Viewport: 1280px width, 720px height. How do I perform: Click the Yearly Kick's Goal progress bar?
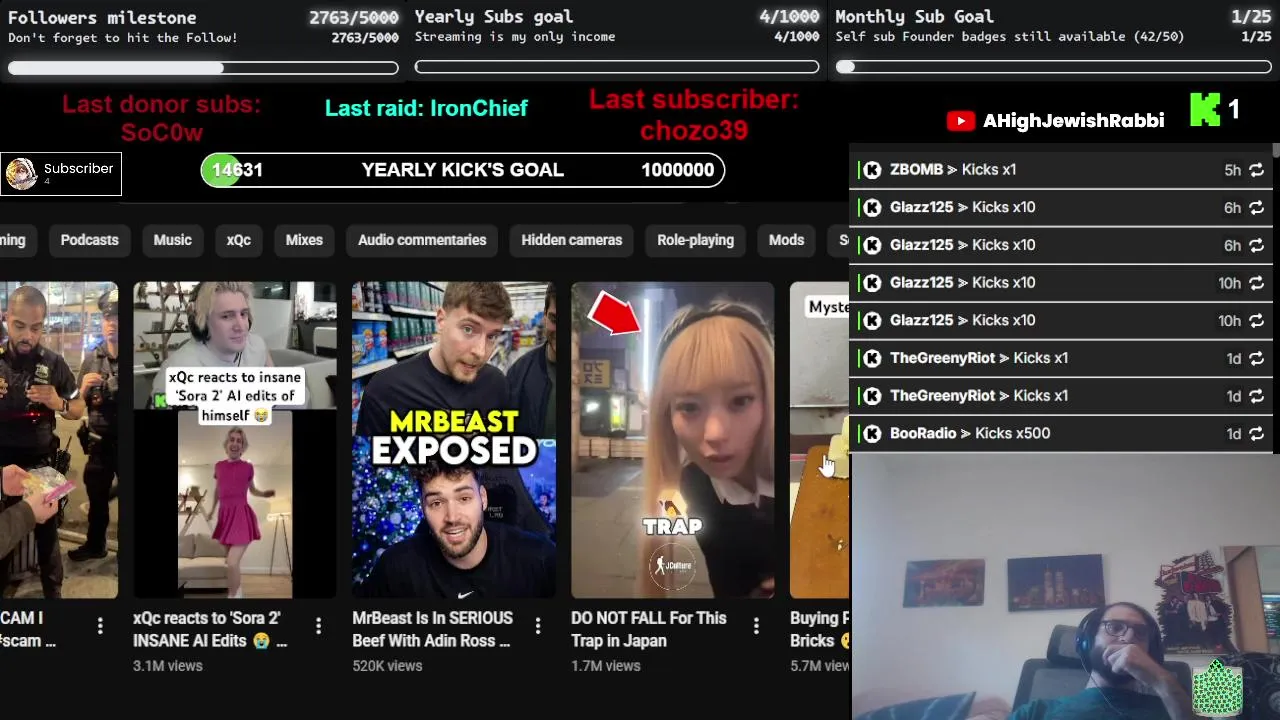(462, 170)
